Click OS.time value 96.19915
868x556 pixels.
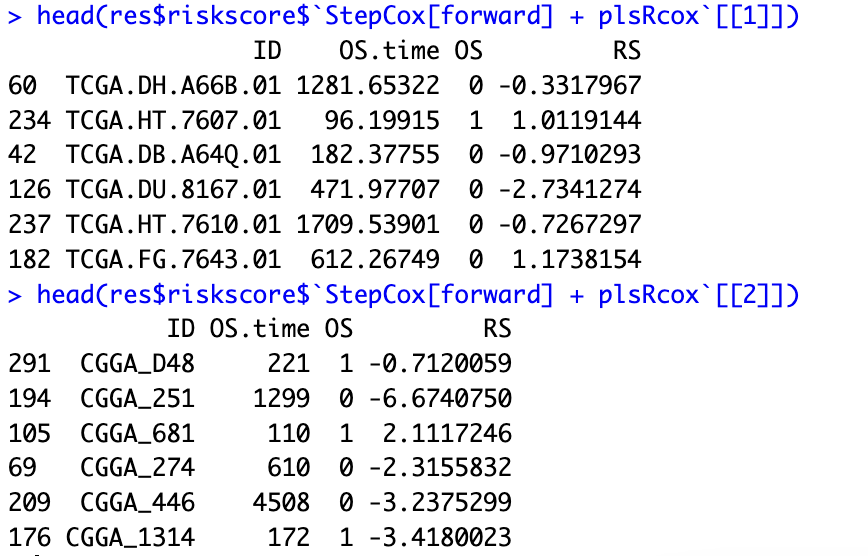382,121
